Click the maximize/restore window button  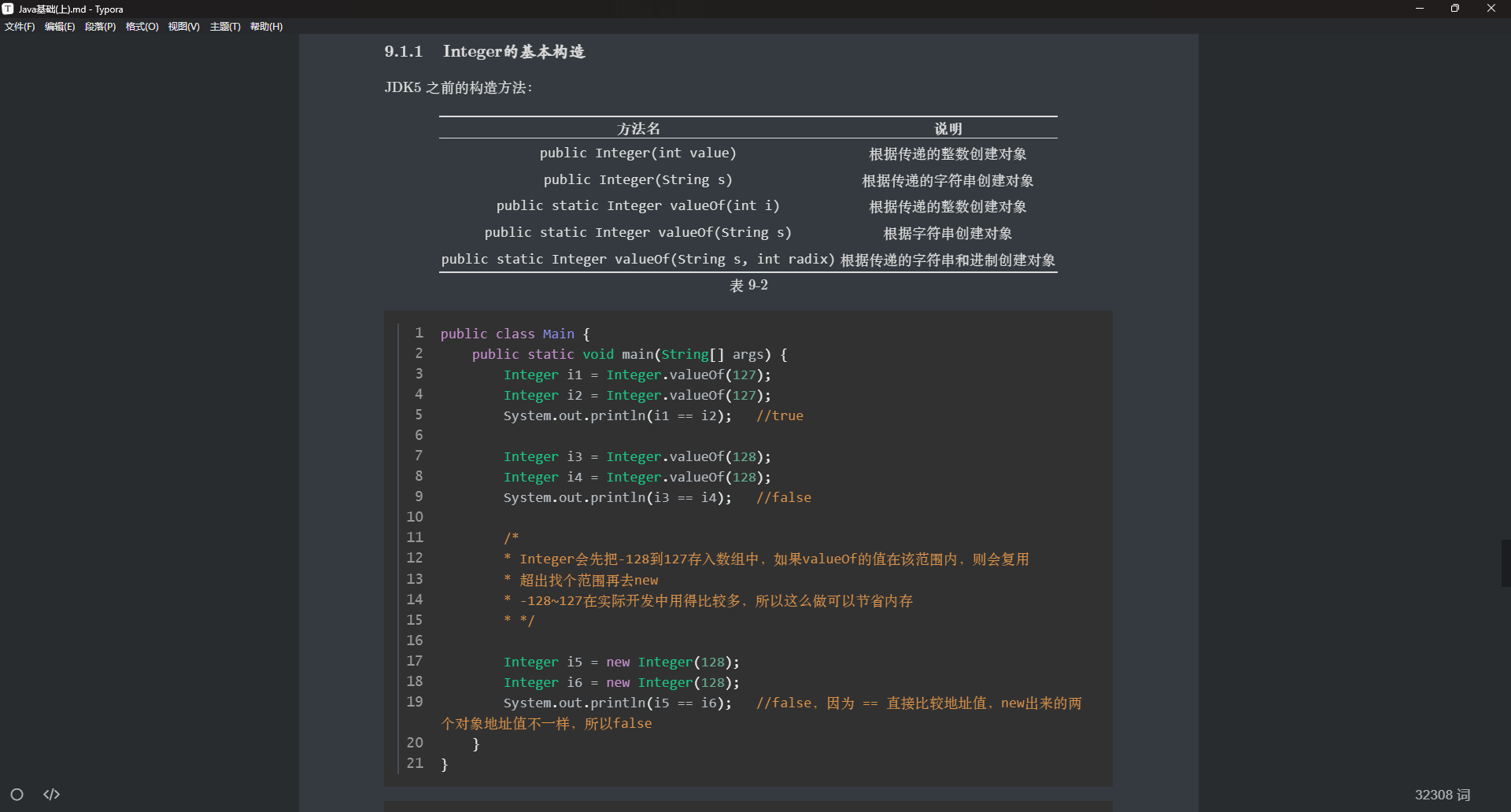point(1455,9)
